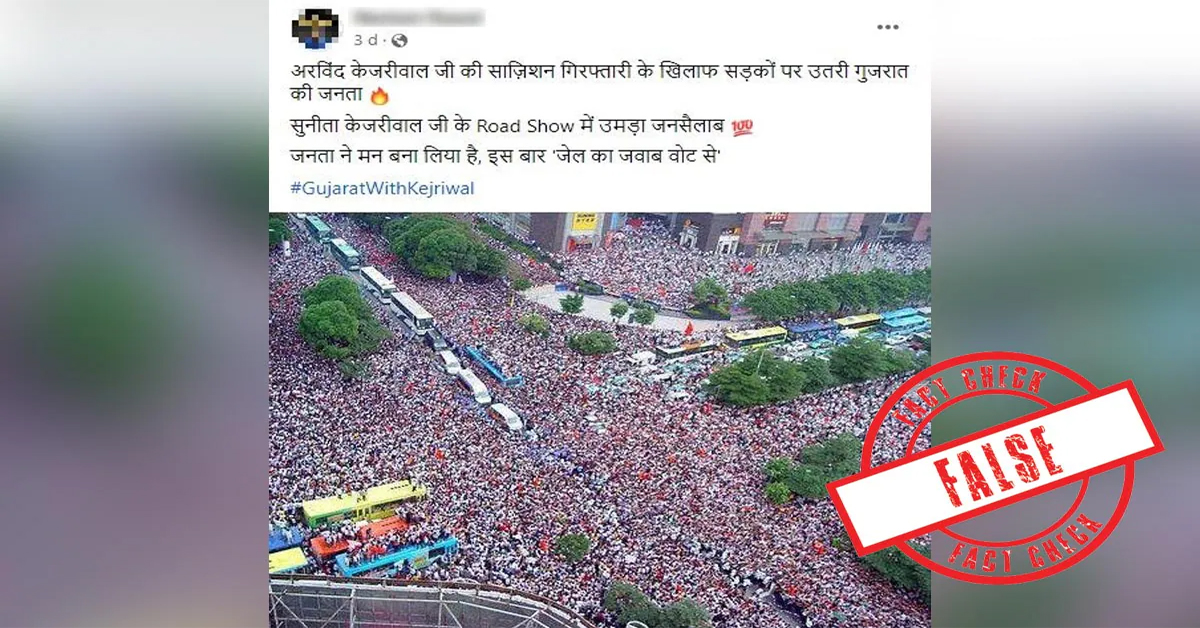Open the #GujaratWithKejriwal hashtag
1200x628 pixels.
pyautogui.click(x=382, y=188)
